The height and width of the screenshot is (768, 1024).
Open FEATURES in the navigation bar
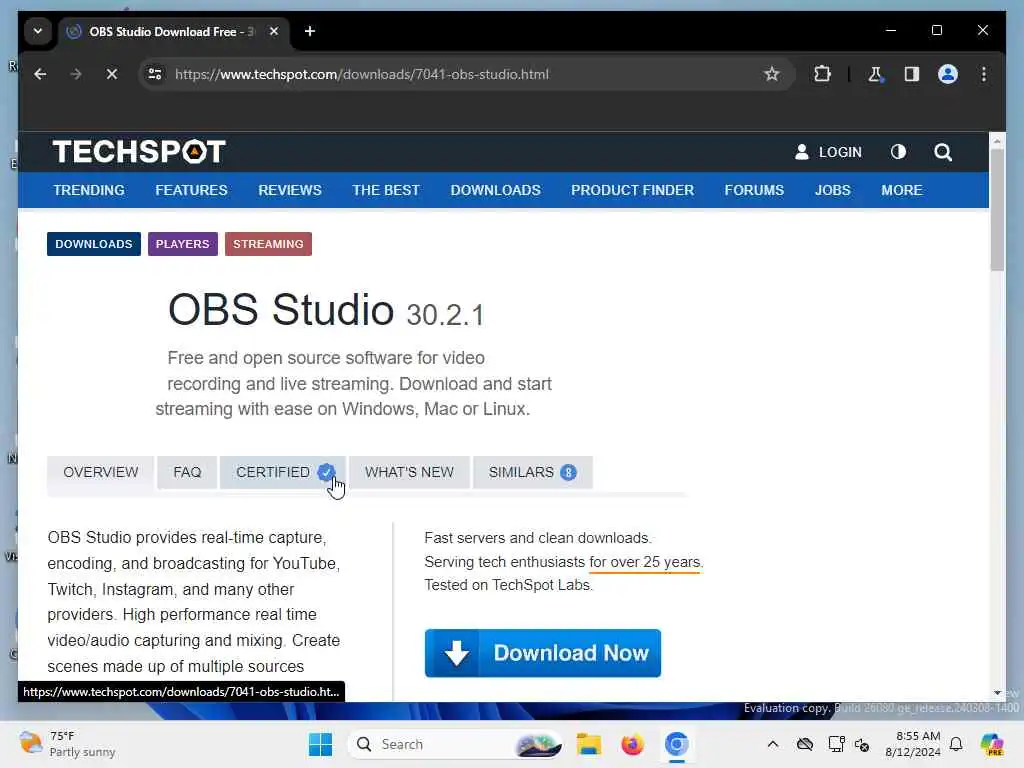coord(191,190)
